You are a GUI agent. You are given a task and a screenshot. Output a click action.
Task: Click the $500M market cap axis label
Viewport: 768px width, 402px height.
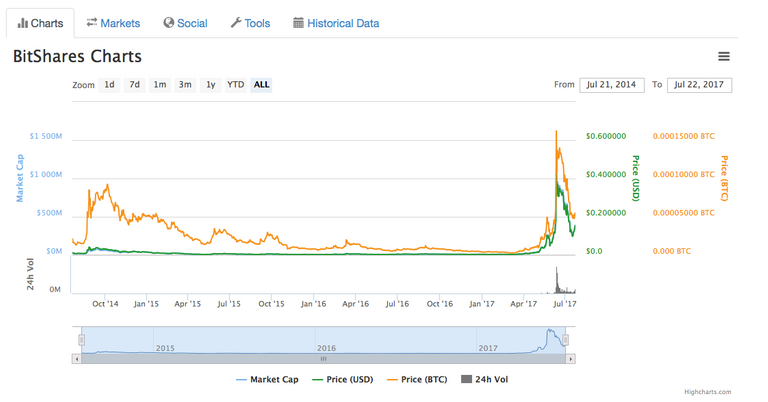(x=49, y=213)
